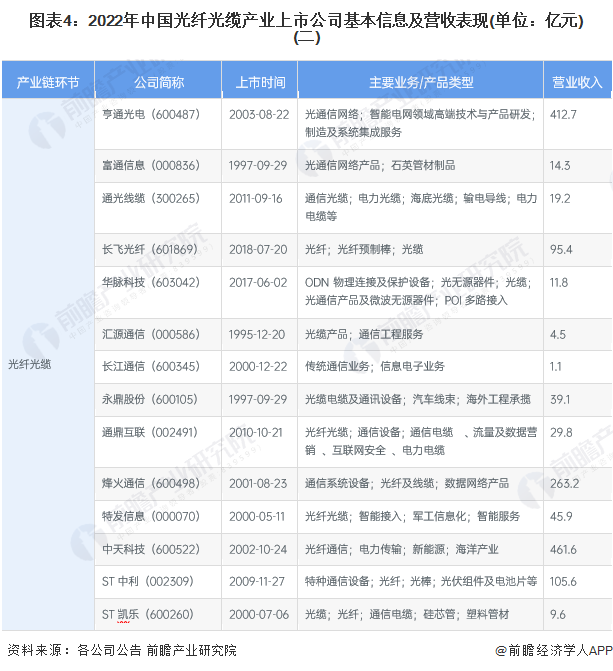Click the 公司简称 column header
Image resolution: width=613 pixels, height=671 pixels.
tap(159, 82)
